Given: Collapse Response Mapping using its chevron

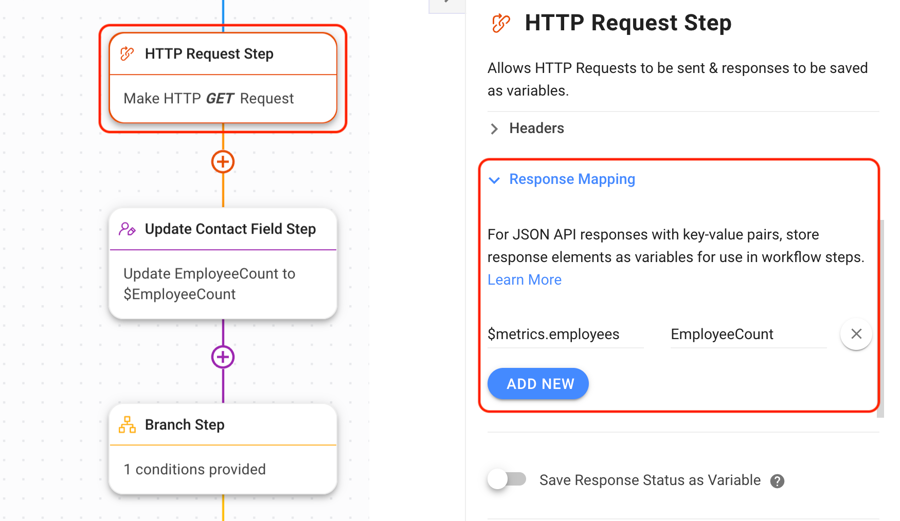Looking at the screenshot, I should [495, 180].
